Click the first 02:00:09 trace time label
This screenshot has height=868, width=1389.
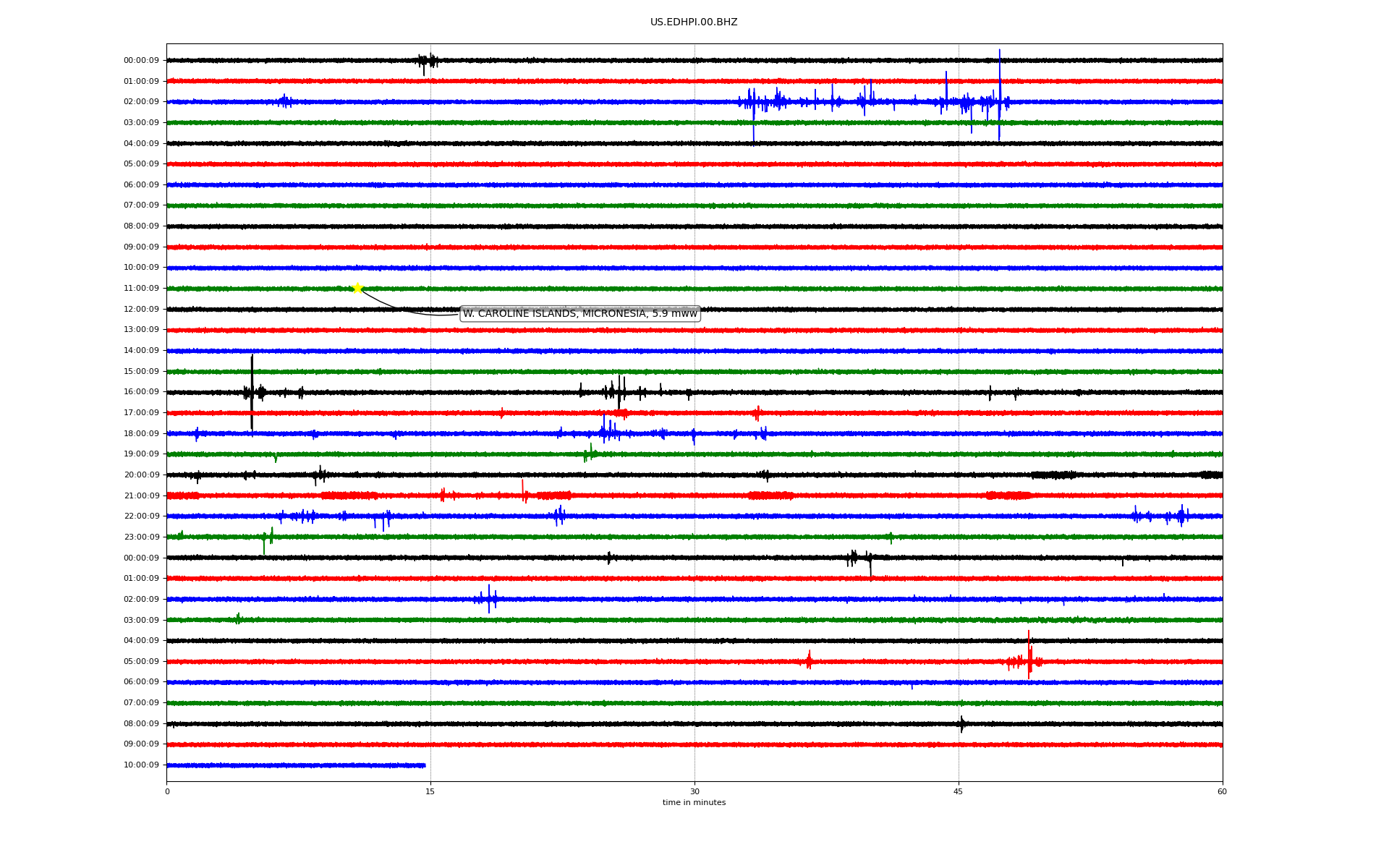click(x=141, y=102)
